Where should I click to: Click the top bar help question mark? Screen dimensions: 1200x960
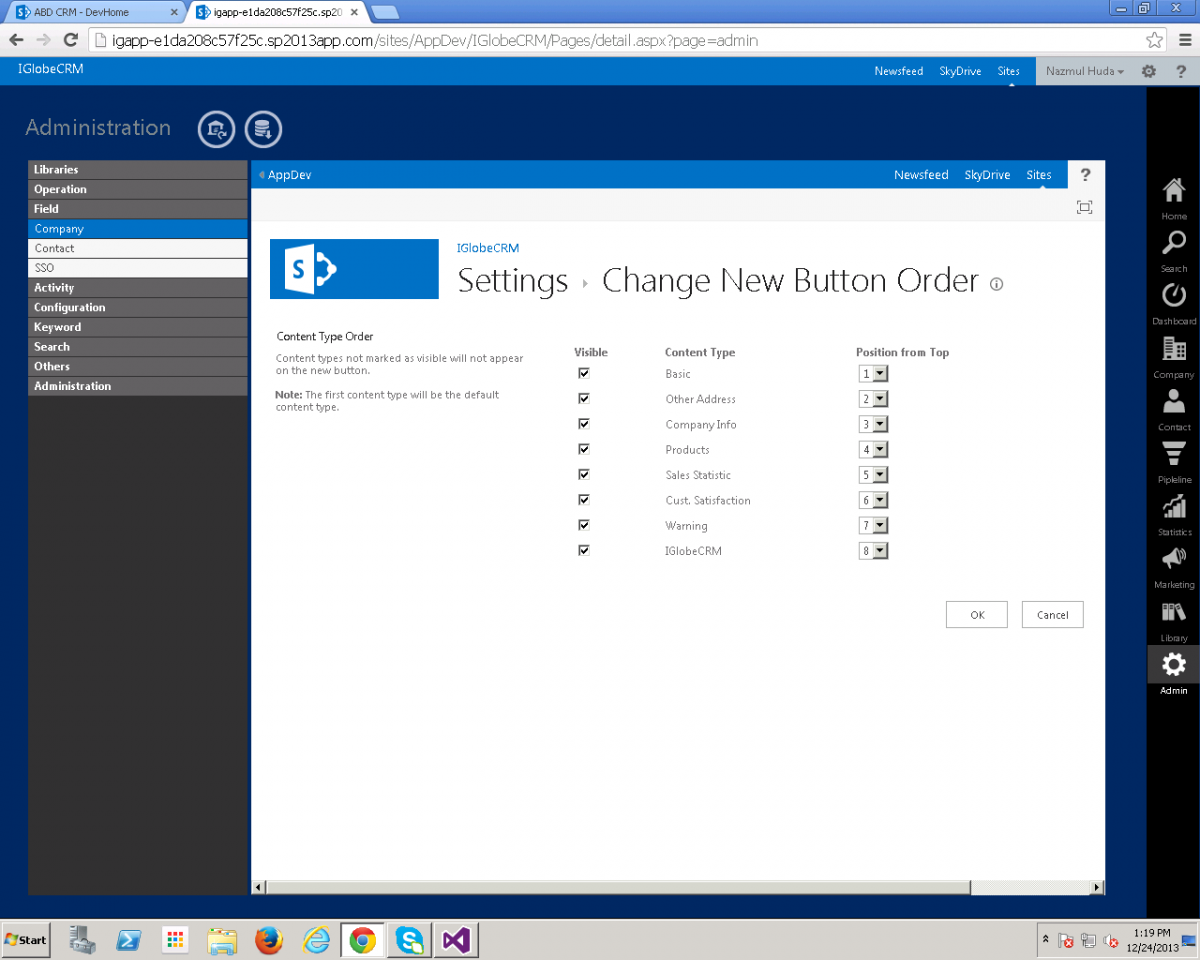[x=1181, y=71]
